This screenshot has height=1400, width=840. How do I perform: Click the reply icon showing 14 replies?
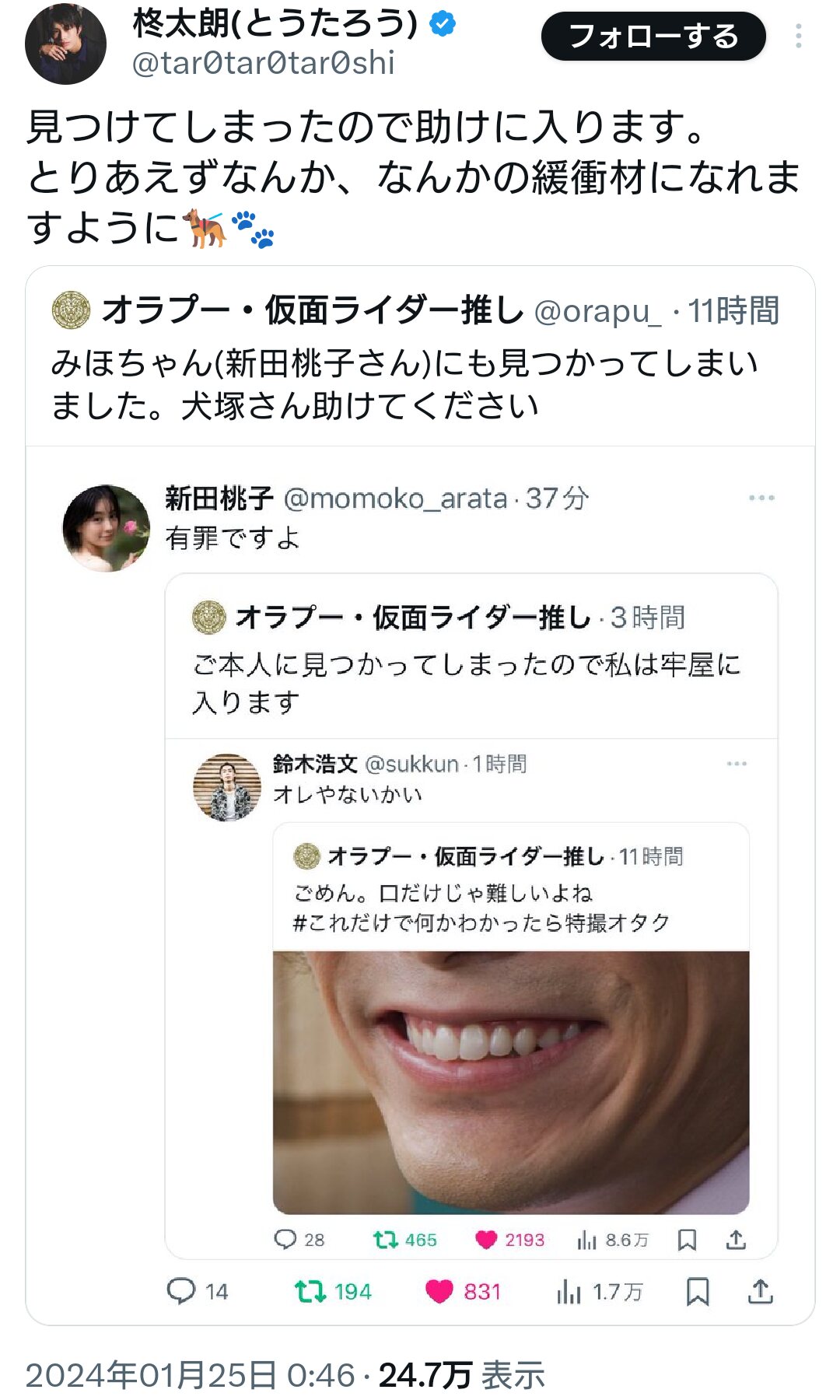[181, 1291]
